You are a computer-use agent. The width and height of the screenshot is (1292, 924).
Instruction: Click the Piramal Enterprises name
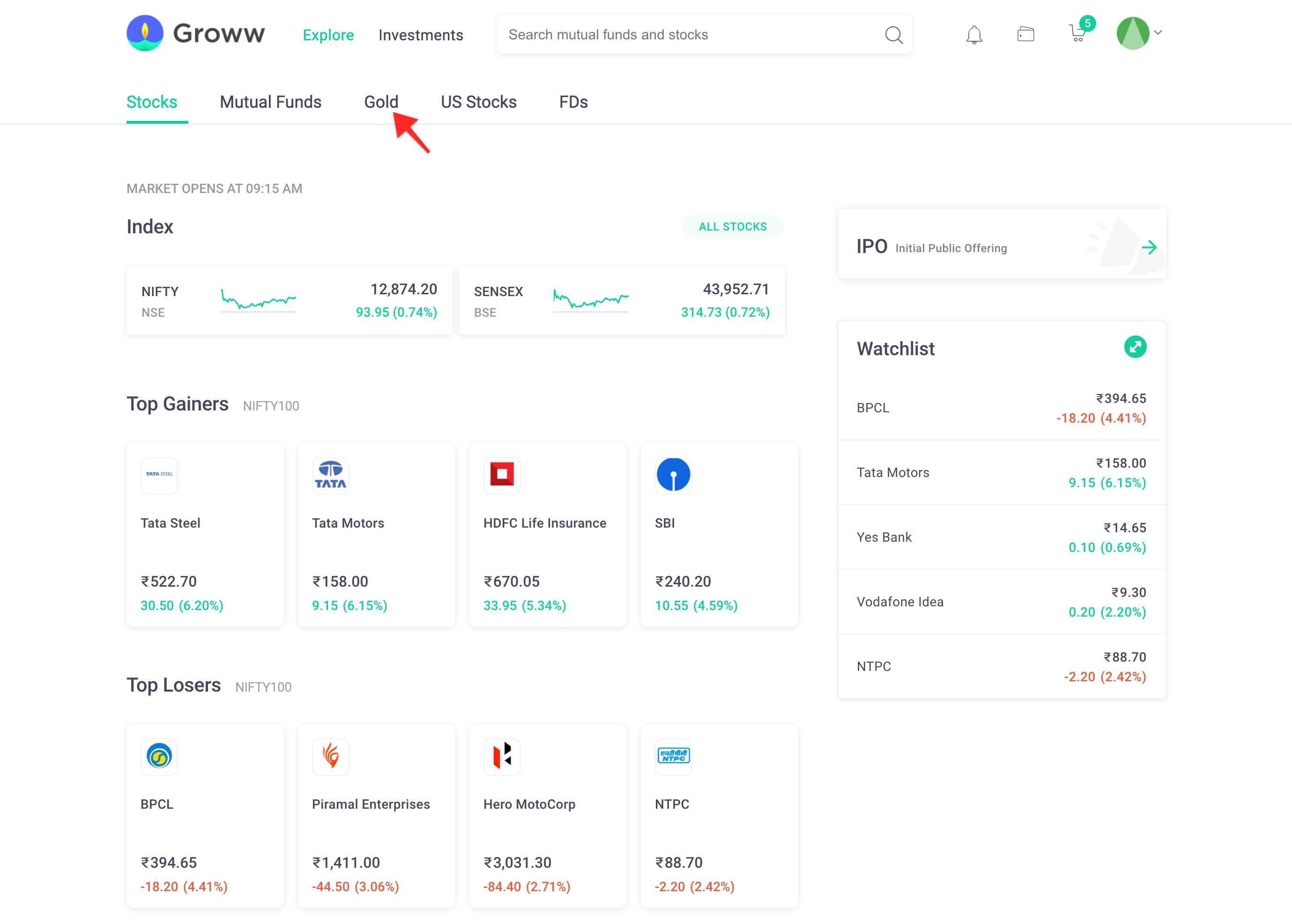click(371, 805)
